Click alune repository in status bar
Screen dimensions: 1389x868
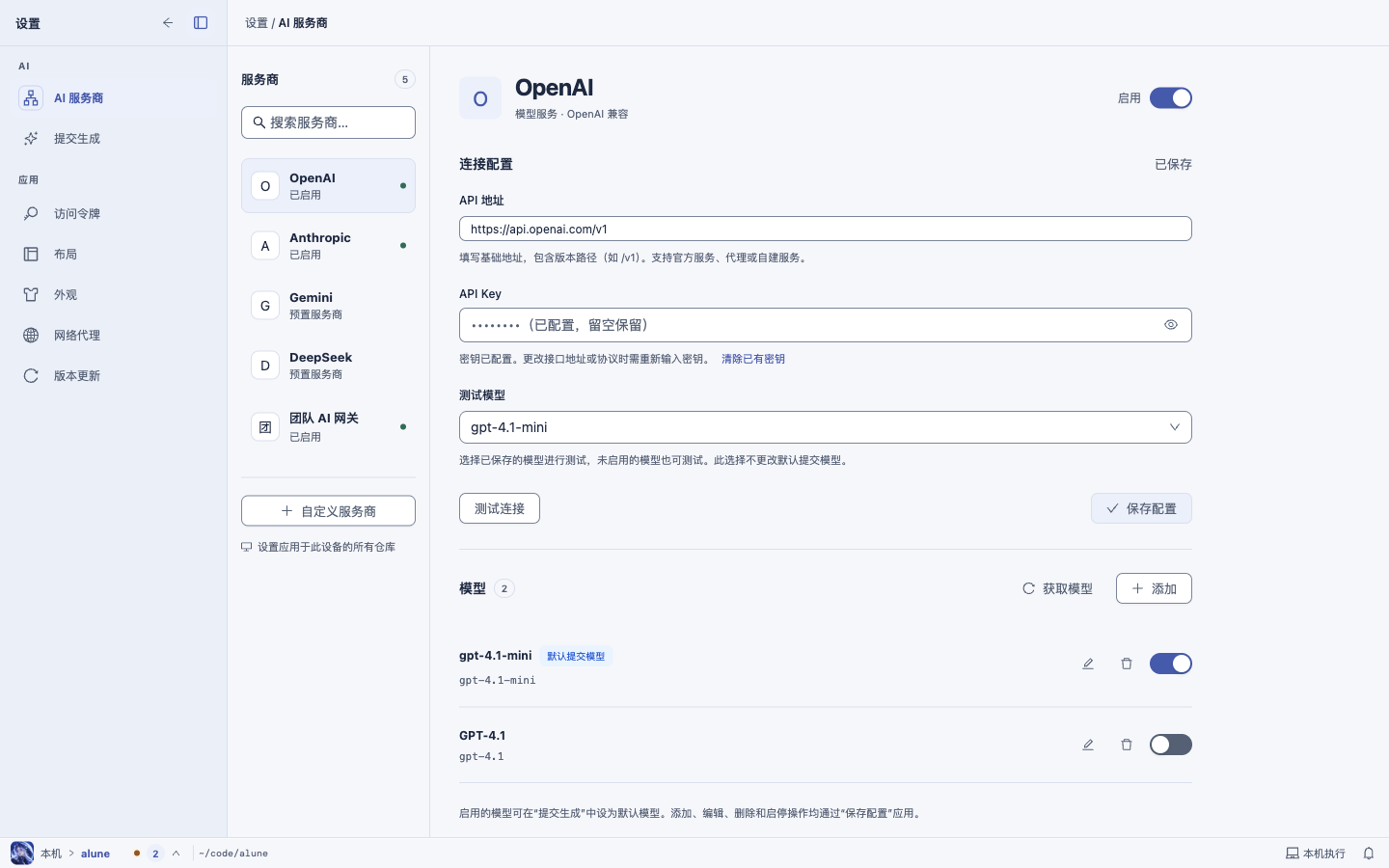tap(95, 854)
